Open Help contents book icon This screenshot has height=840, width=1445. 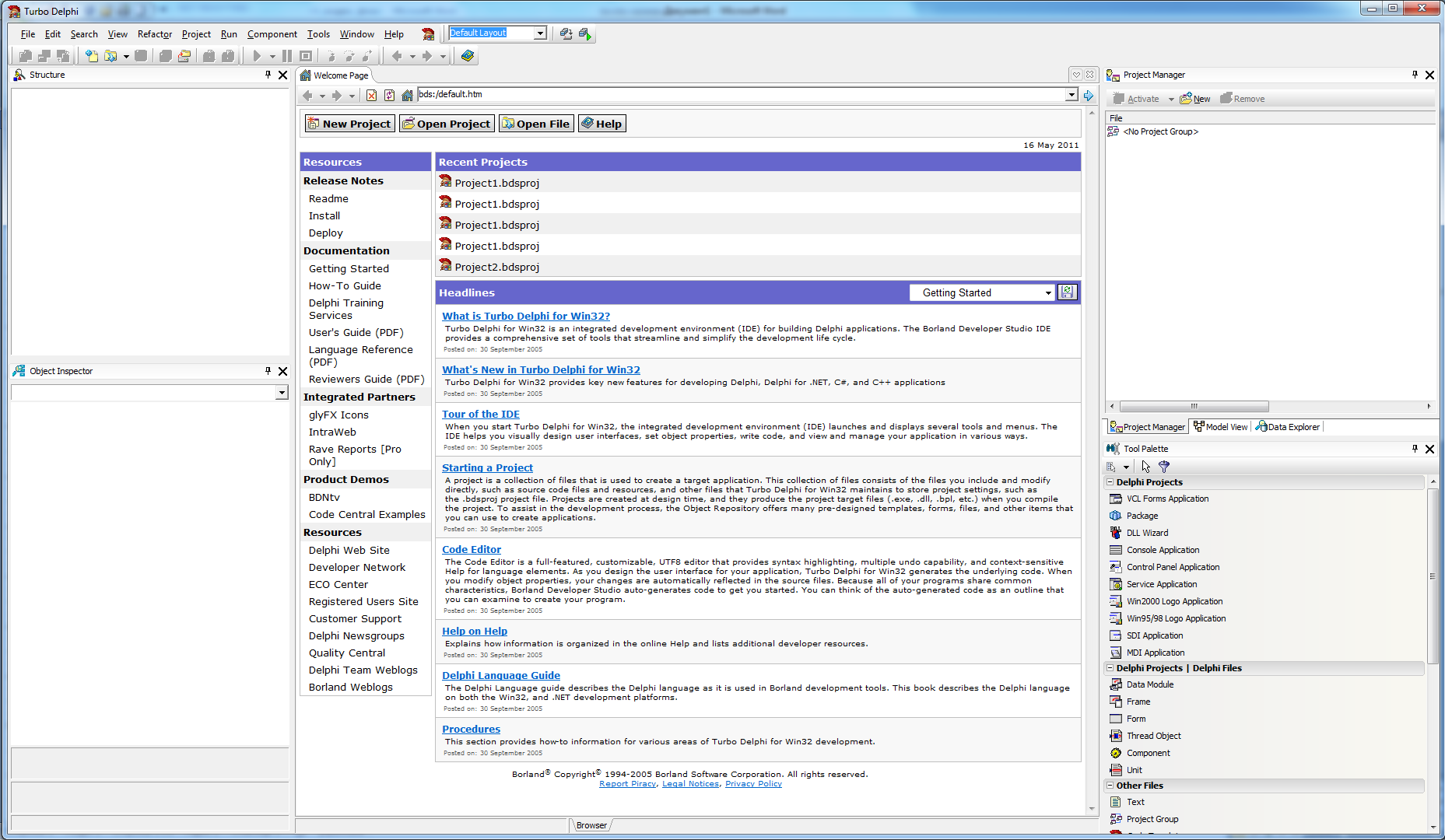pyautogui.click(x=468, y=56)
